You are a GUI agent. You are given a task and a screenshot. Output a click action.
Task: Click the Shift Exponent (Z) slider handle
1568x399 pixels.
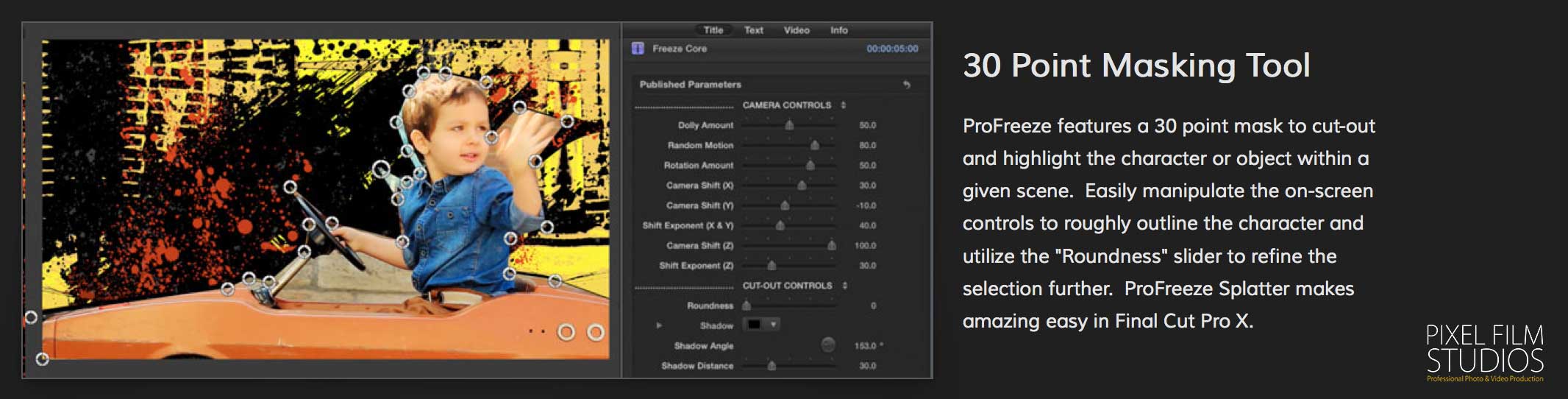(771, 265)
